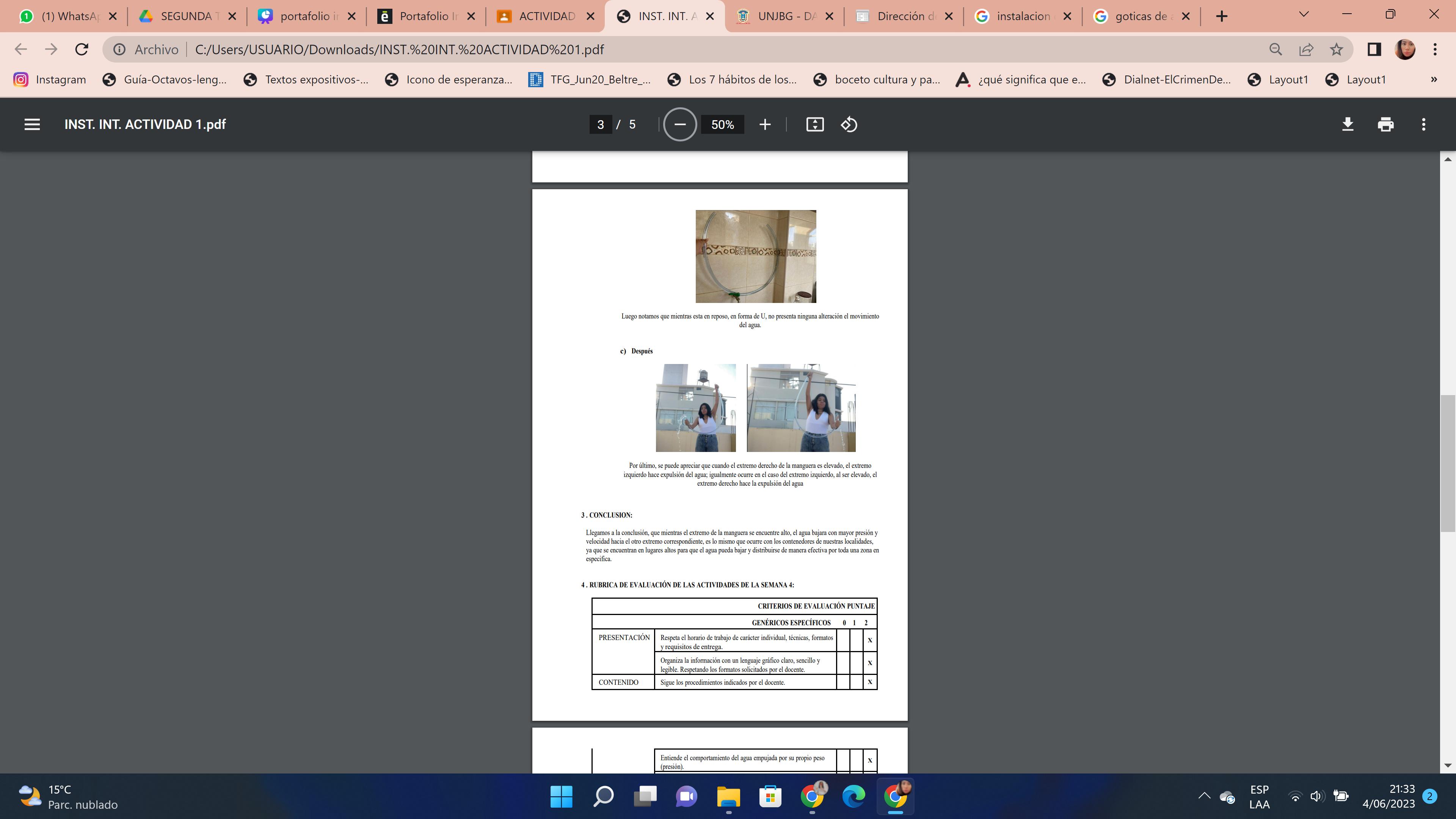Show hidden system tray icons
Image resolution: width=1456 pixels, height=819 pixels.
click(1204, 796)
